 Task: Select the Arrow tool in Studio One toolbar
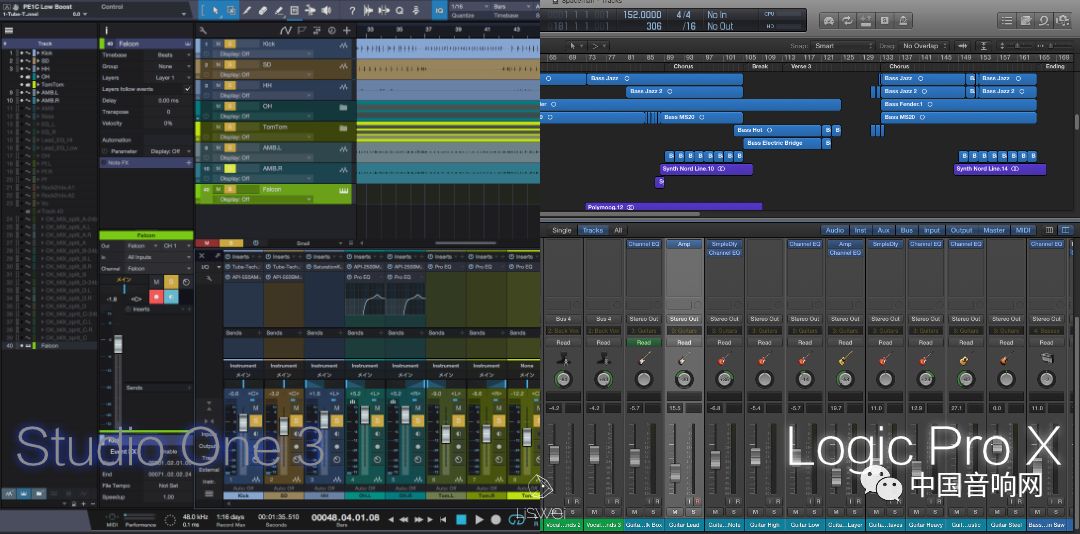click(216, 10)
